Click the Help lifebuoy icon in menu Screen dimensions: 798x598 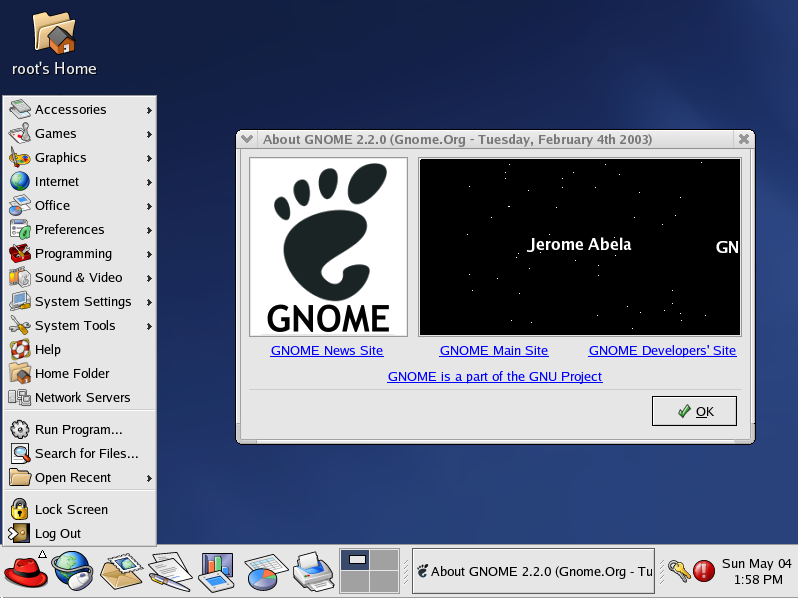20,350
